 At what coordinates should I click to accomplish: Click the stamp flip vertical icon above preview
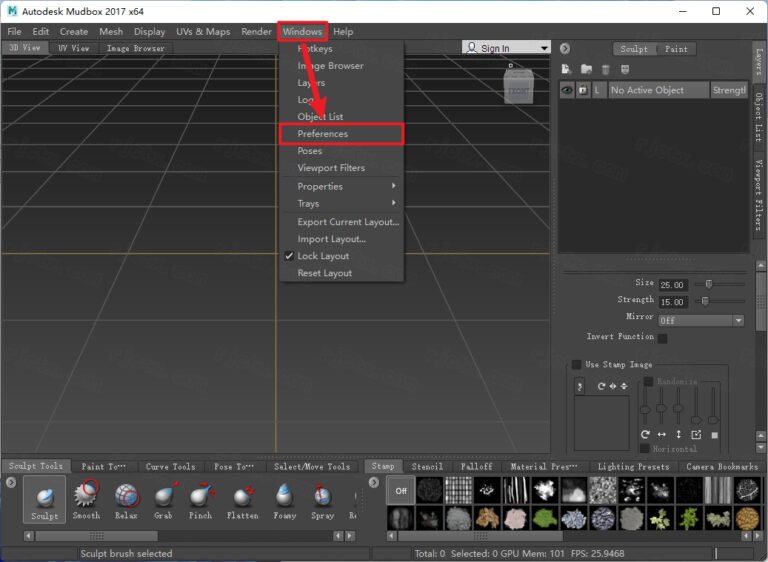624,386
